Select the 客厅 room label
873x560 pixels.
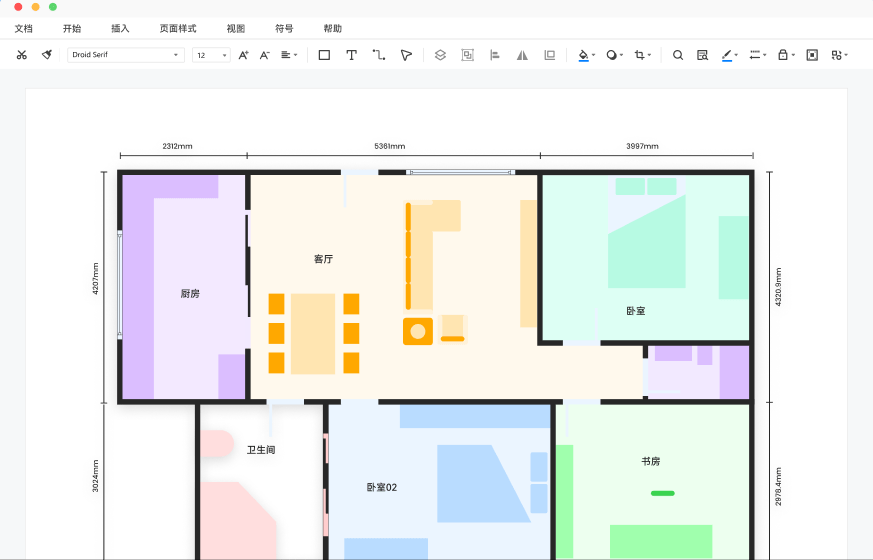[323, 259]
